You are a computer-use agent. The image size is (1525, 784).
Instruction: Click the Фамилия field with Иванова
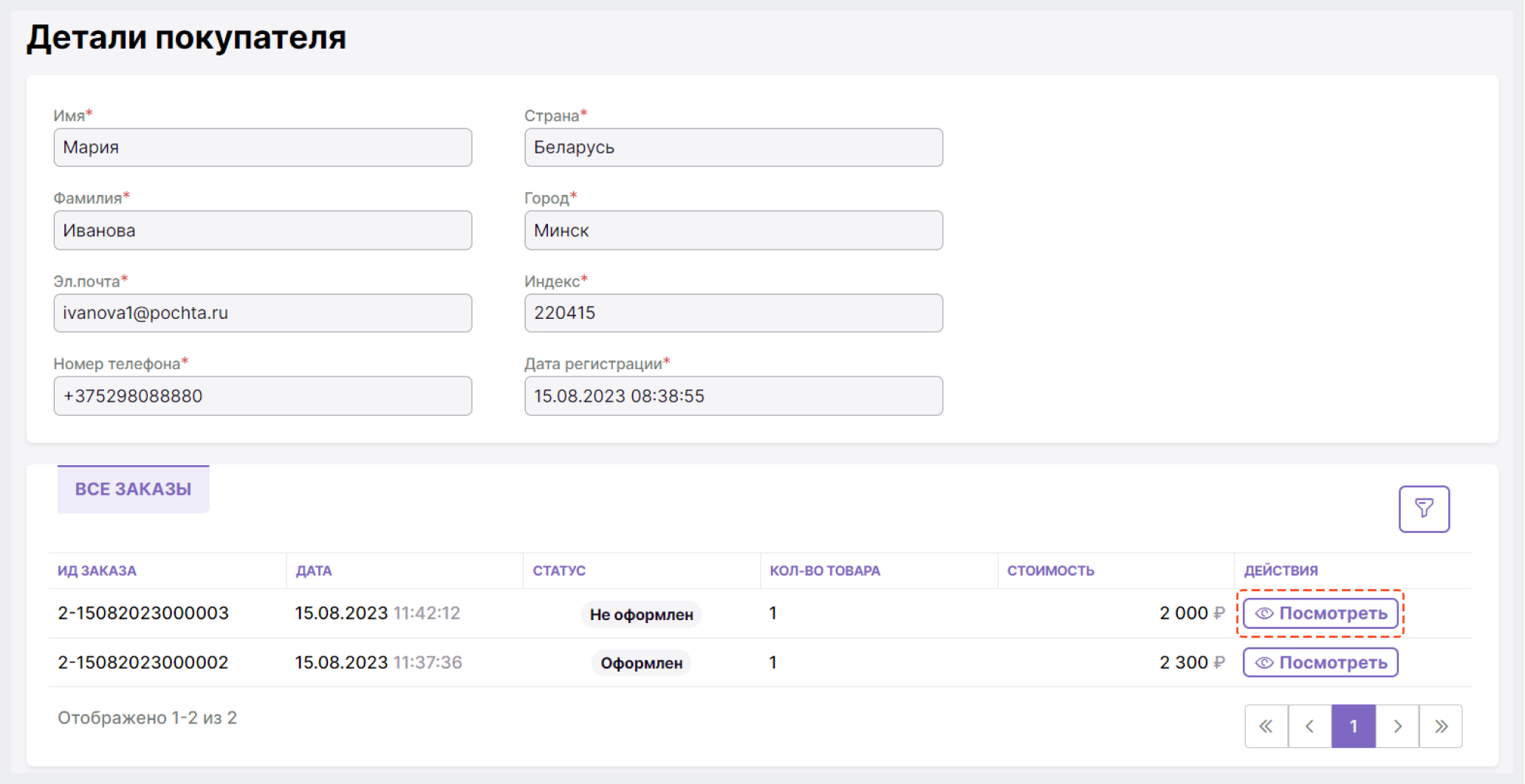click(x=263, y=230)
